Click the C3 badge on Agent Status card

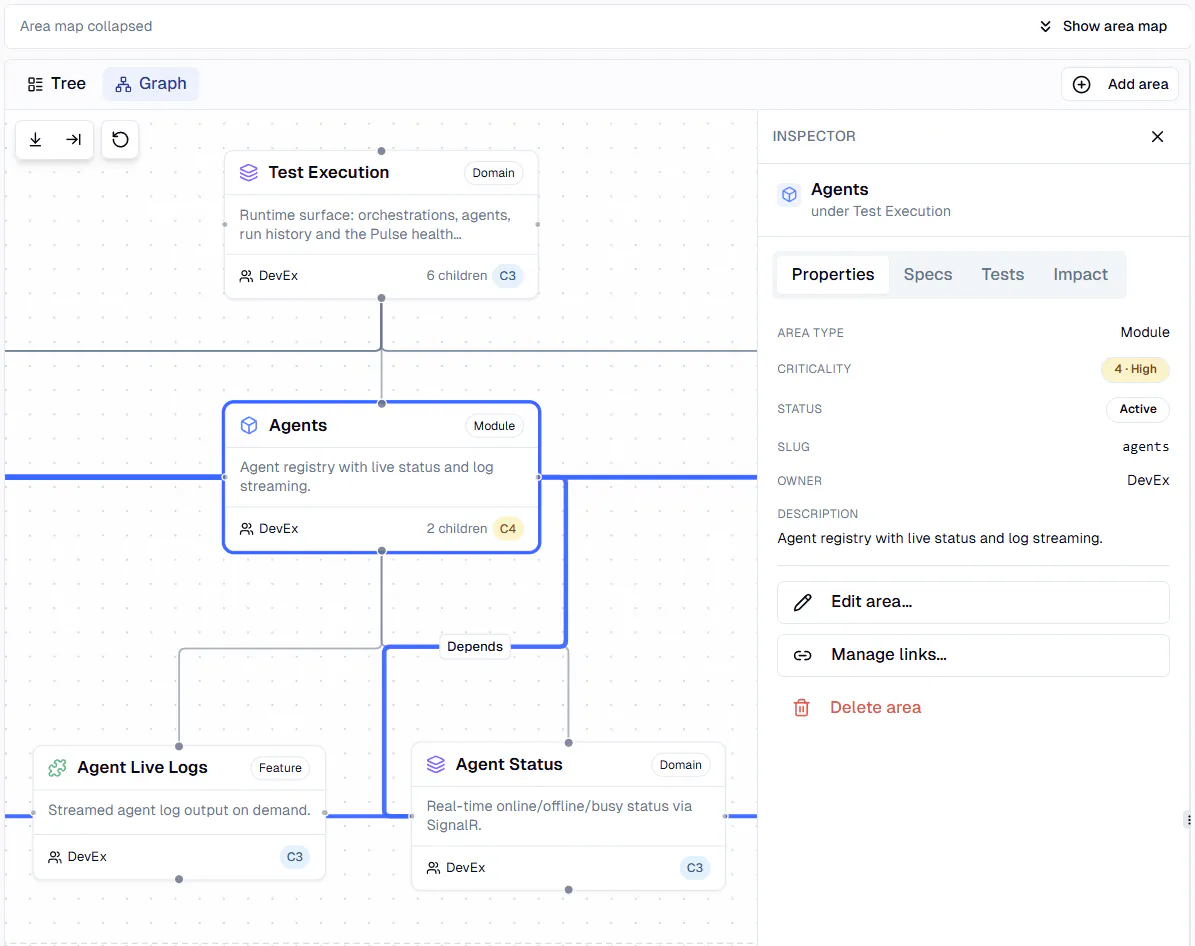coord(695,867)
